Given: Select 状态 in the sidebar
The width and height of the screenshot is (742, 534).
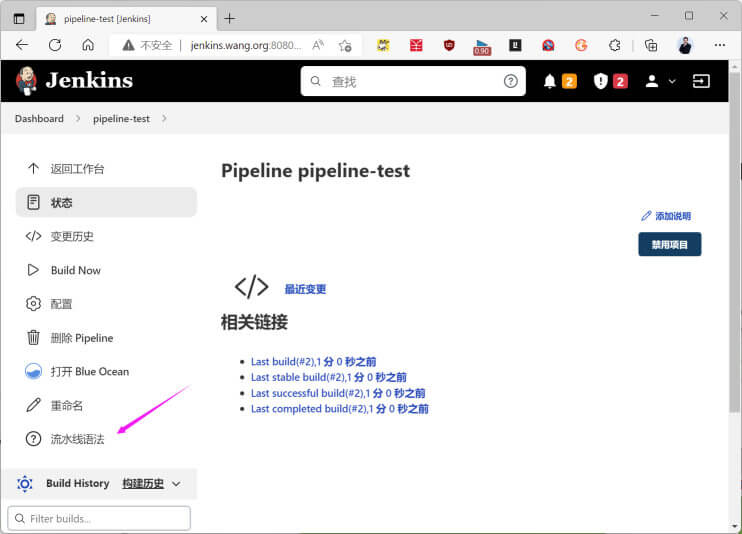Looking at the screenshot, I should click(x=106, y=203).
